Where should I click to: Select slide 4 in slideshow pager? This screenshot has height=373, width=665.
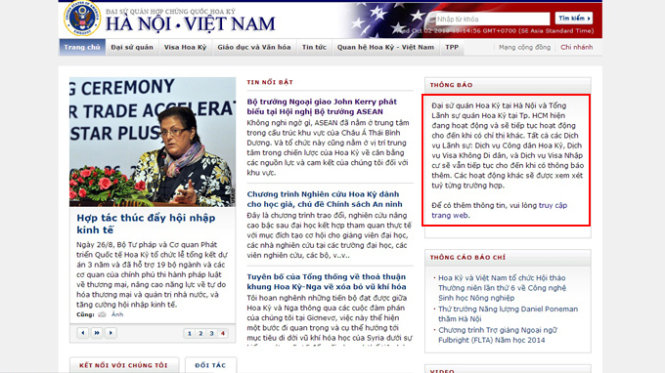[223, 333]
